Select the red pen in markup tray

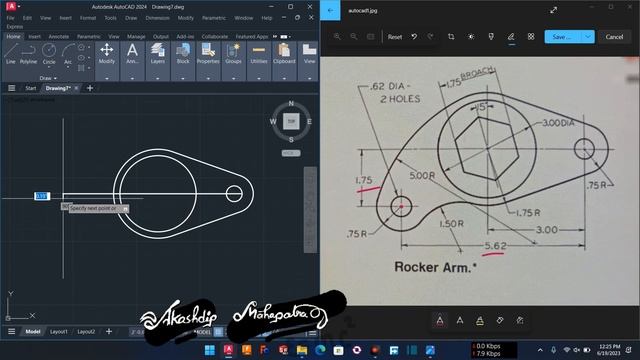pos(440,321)
